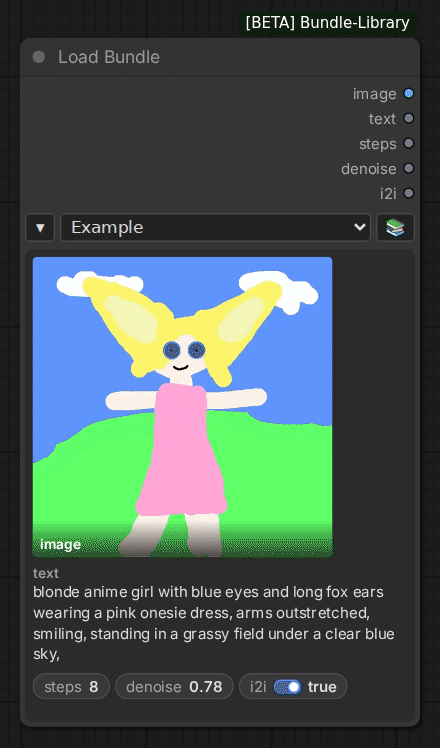Click the steps output connector dot

[x=409, y=143]
